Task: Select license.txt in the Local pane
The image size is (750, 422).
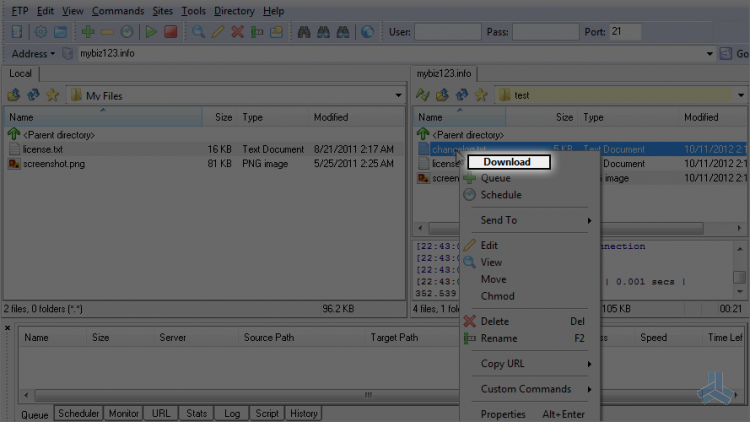Action: tap(204, 149)
